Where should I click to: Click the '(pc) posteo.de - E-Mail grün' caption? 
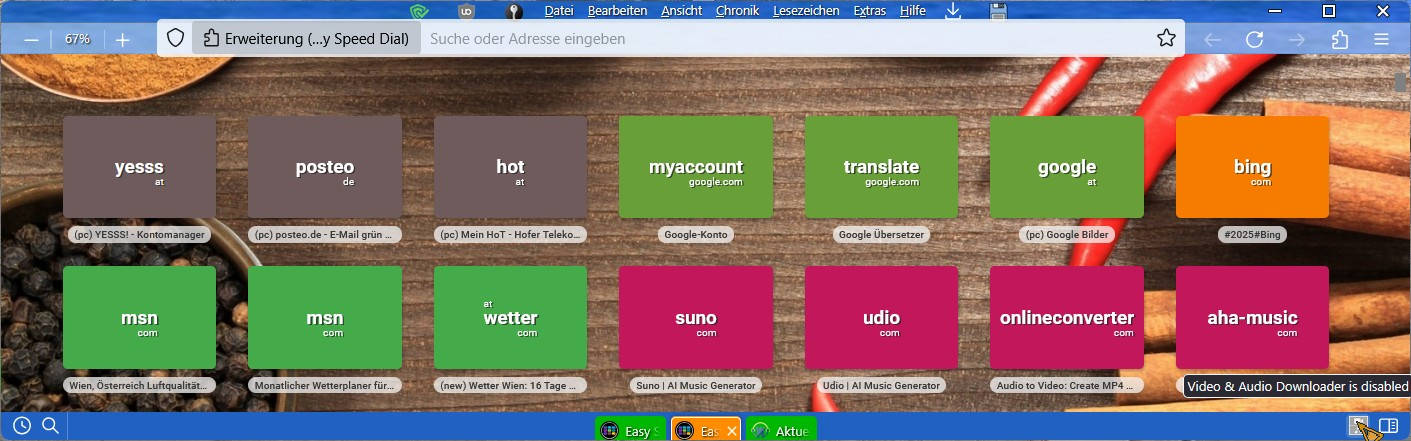[325, 235]
